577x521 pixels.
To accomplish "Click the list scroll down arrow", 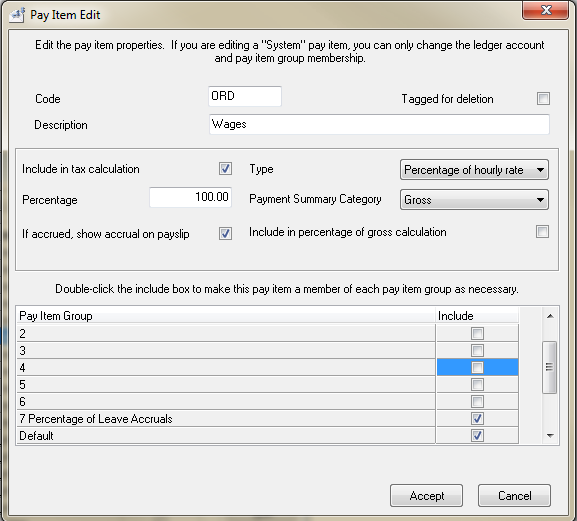I will pos(550,436).
